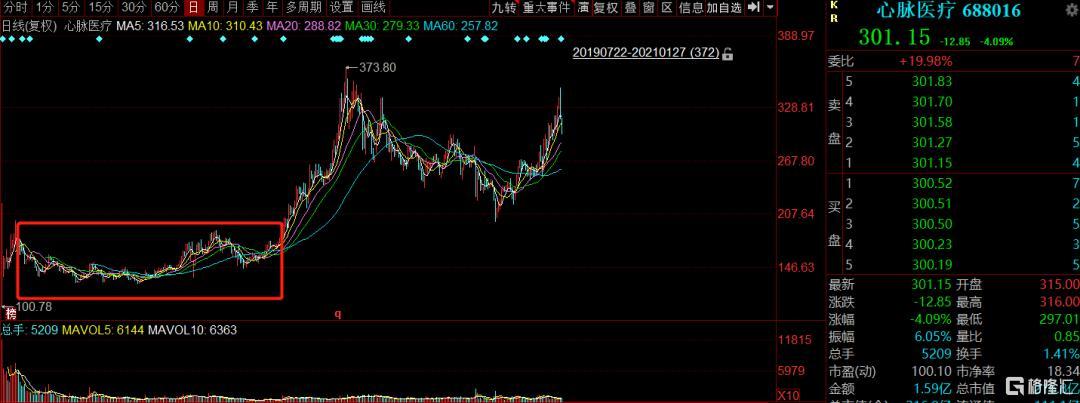Click the 窗 multi-window icon
1080x403 pixels.
tap(648, 8)
